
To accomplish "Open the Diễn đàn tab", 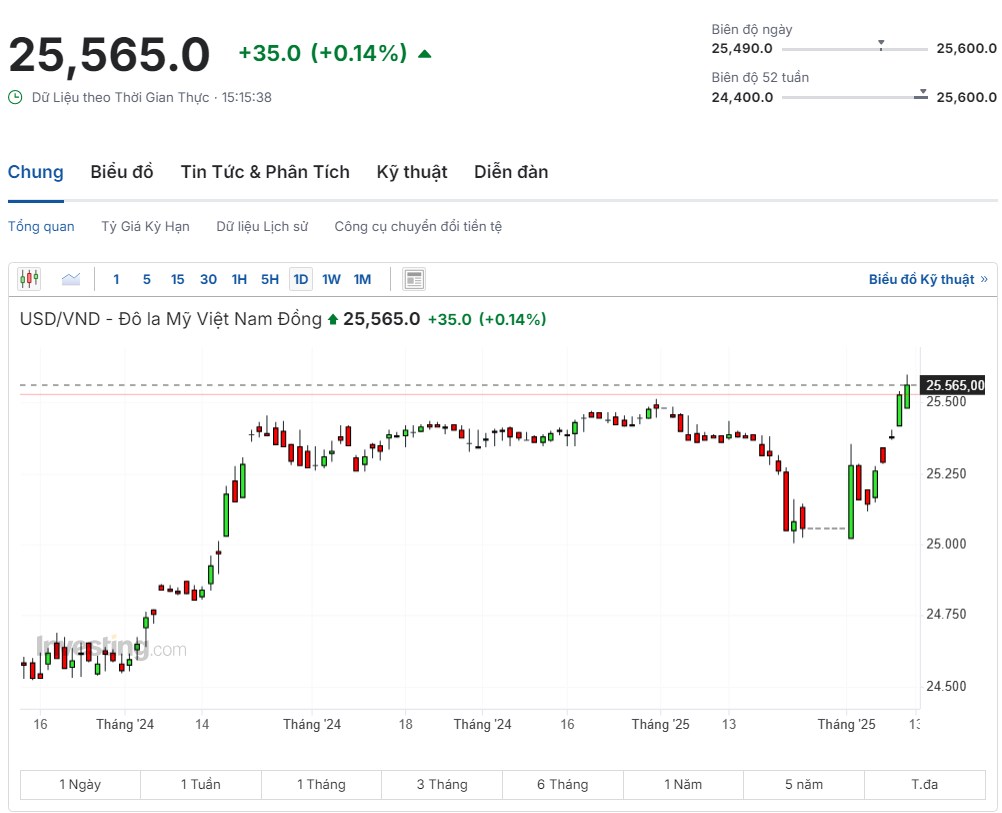I will [x=511, y=172].
